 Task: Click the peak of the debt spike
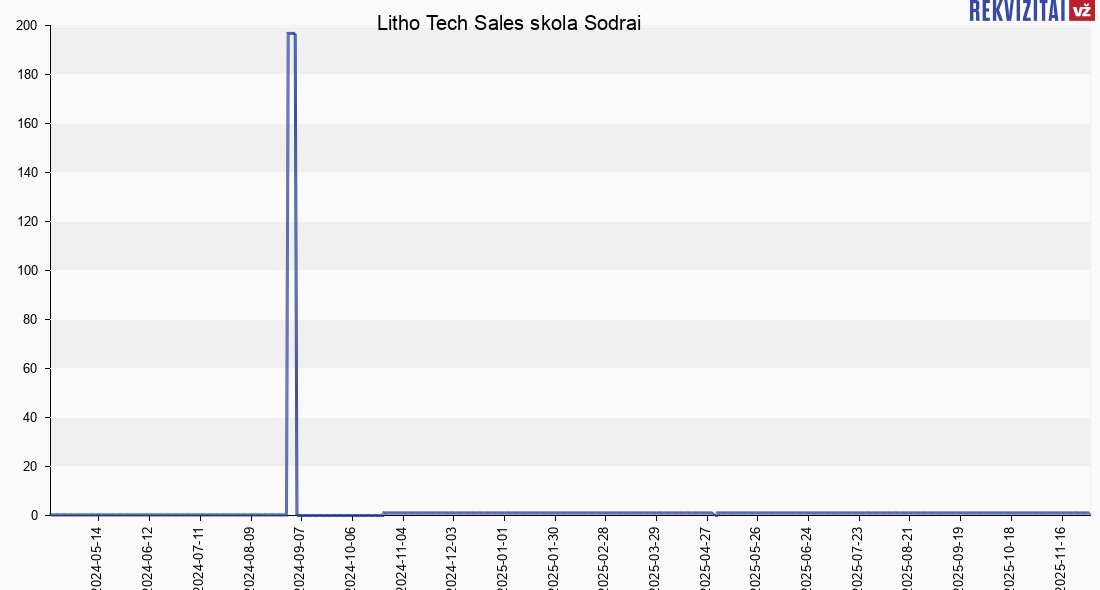[291, 34]
